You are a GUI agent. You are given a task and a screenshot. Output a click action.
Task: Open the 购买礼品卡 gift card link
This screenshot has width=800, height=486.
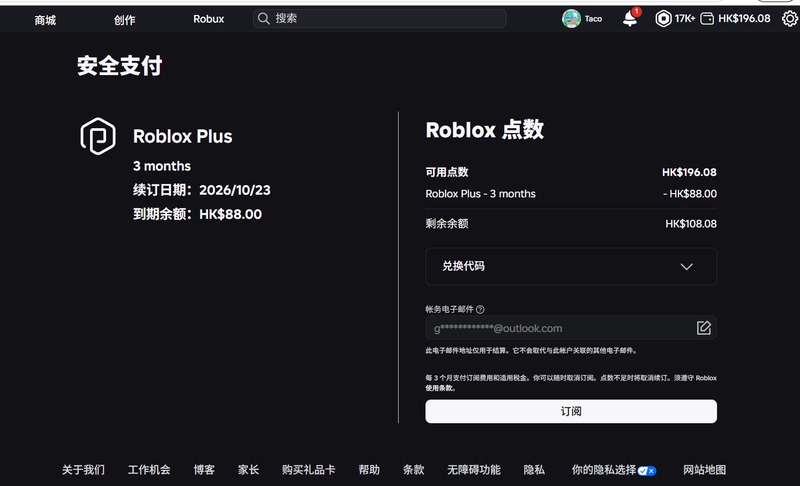[x=308, y=470]
